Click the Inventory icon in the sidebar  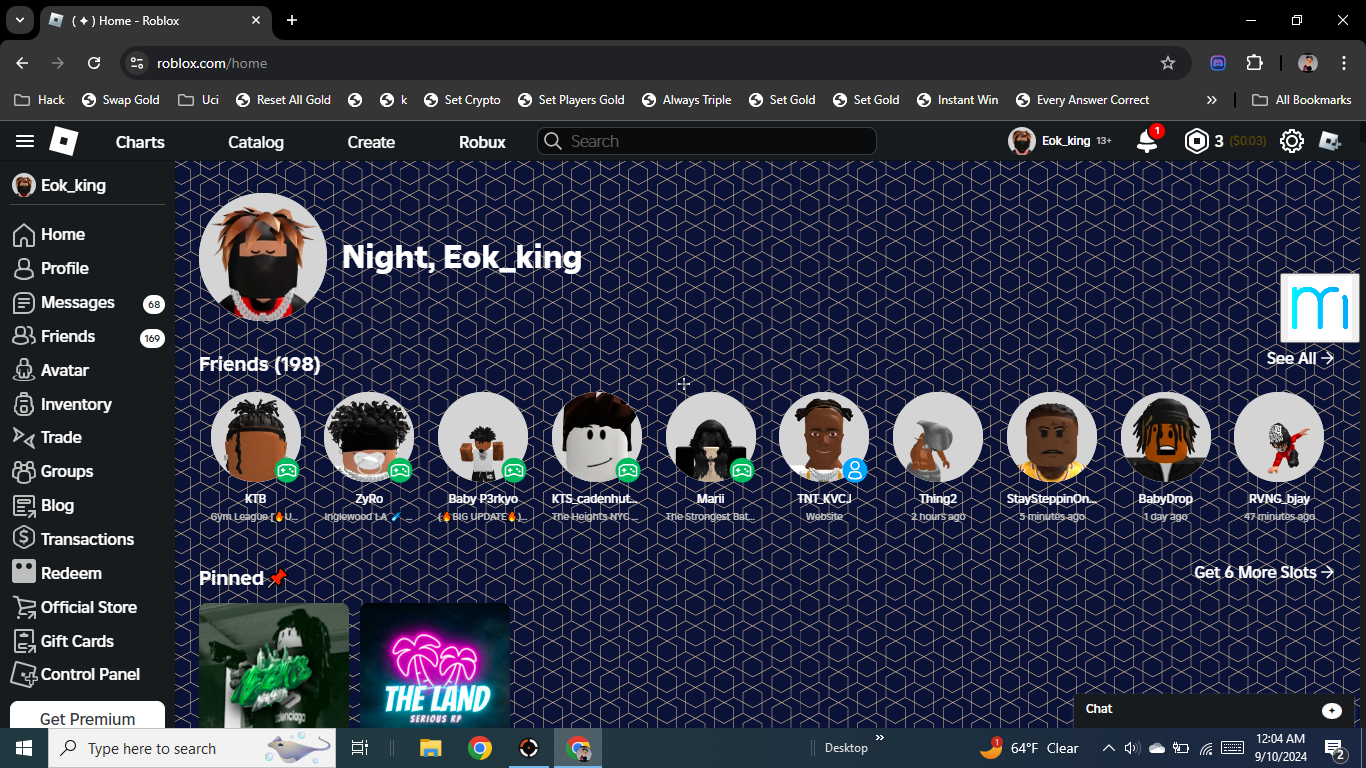[x=24, y=404]
